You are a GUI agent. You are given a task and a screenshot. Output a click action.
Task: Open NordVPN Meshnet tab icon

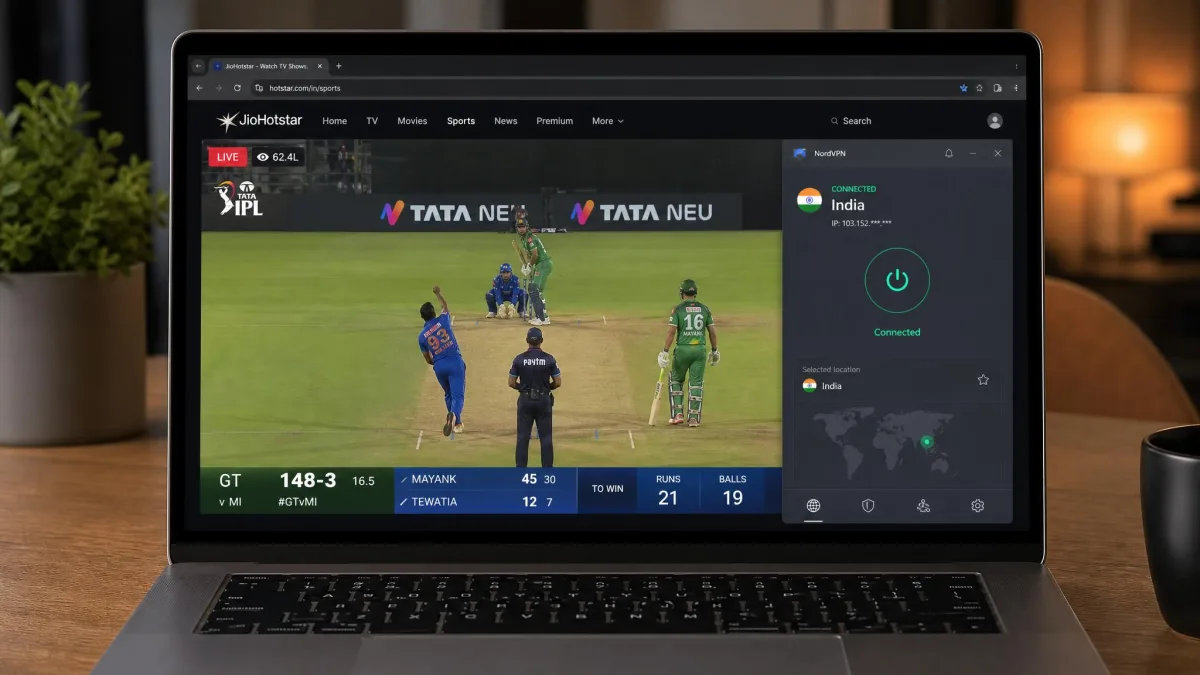point(923,506)
